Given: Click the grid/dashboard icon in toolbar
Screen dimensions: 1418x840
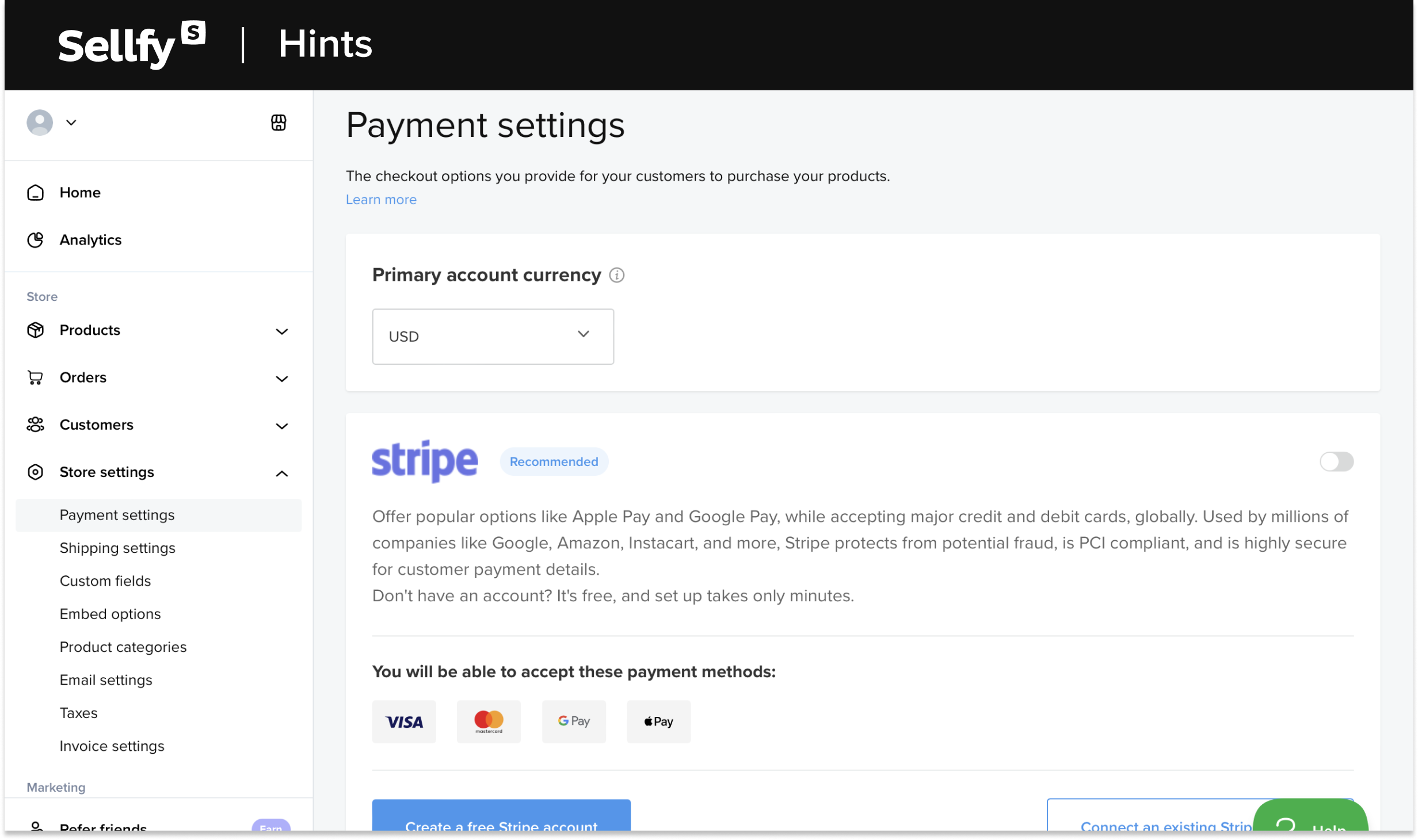Looking at the screenshot, I should [278, 121].
